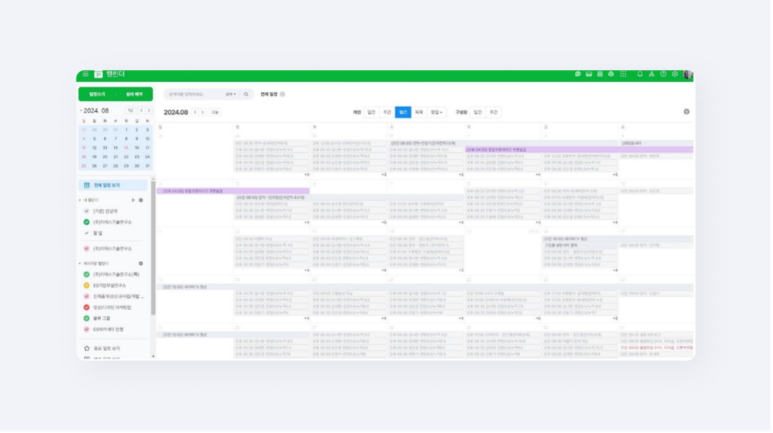This screenshot has width=773, height=433.
Task: Show more events under Thursday in the first week
Action: (538, 175)
